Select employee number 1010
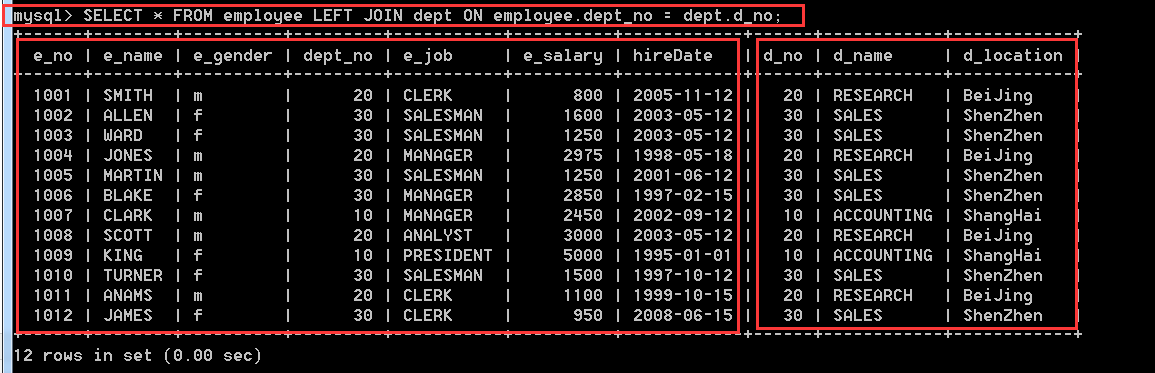 (53, 275)
